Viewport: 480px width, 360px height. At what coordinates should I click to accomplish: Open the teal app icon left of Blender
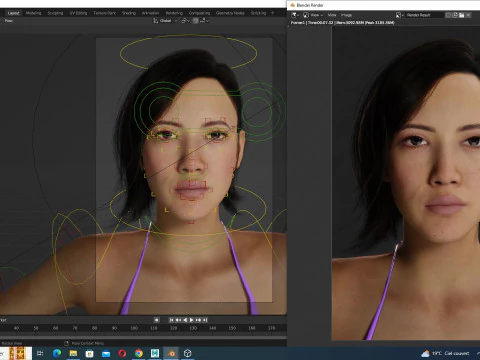click(x=155, y=353)
